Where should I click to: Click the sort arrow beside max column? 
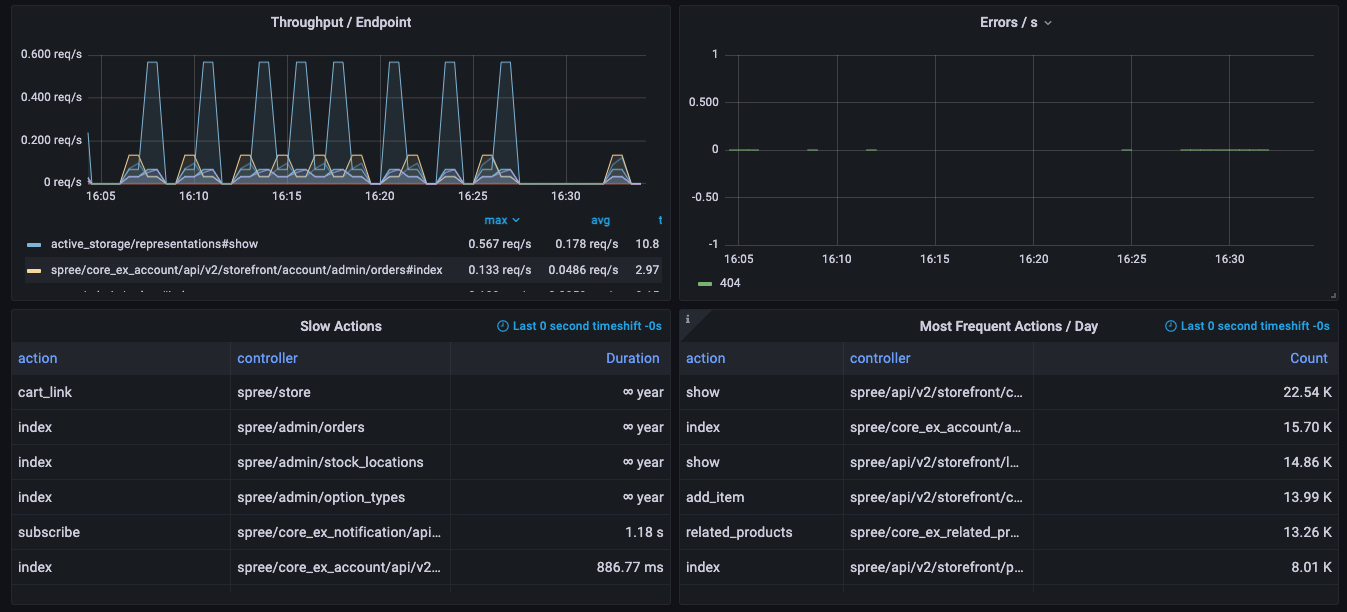click(516, 220)
